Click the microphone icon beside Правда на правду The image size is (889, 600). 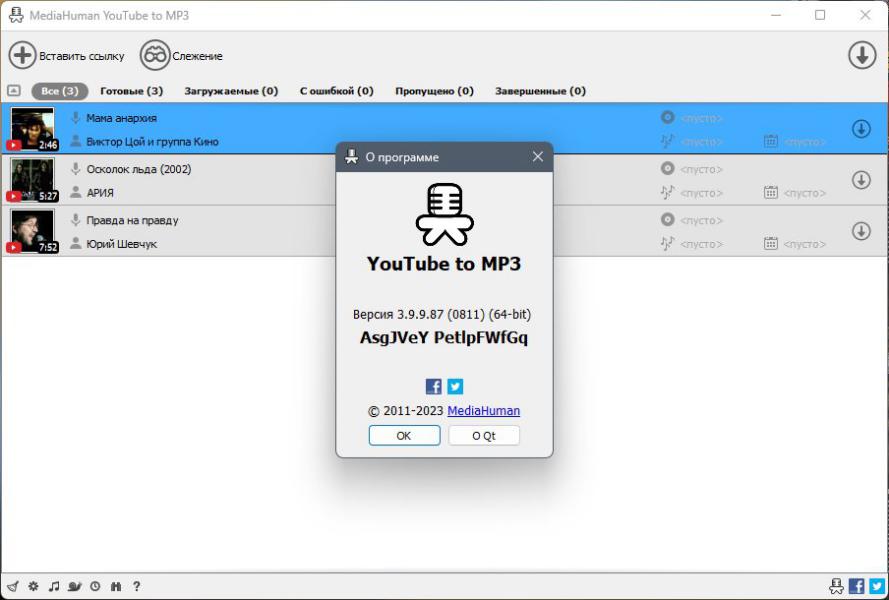click(x=75, y=219)
